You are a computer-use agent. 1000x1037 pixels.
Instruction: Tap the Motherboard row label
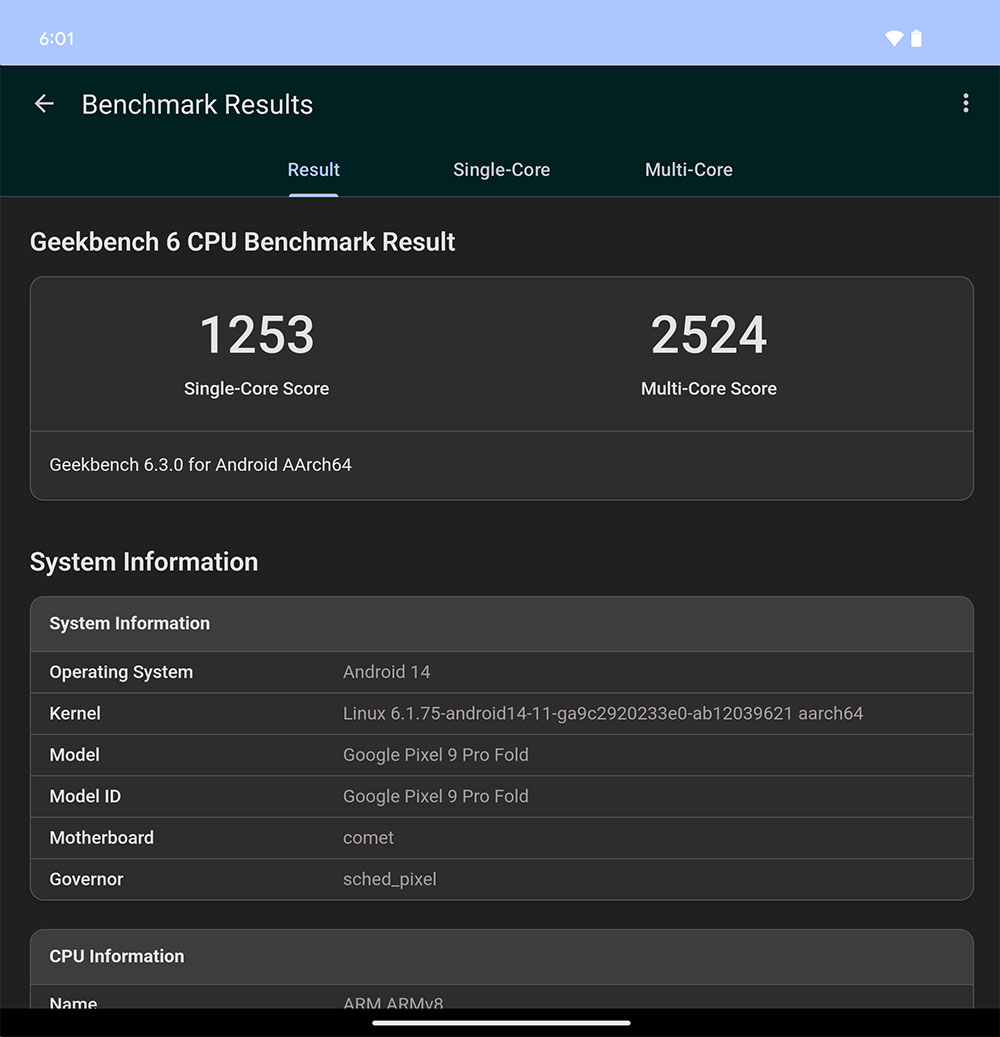(x=101, y=838)
